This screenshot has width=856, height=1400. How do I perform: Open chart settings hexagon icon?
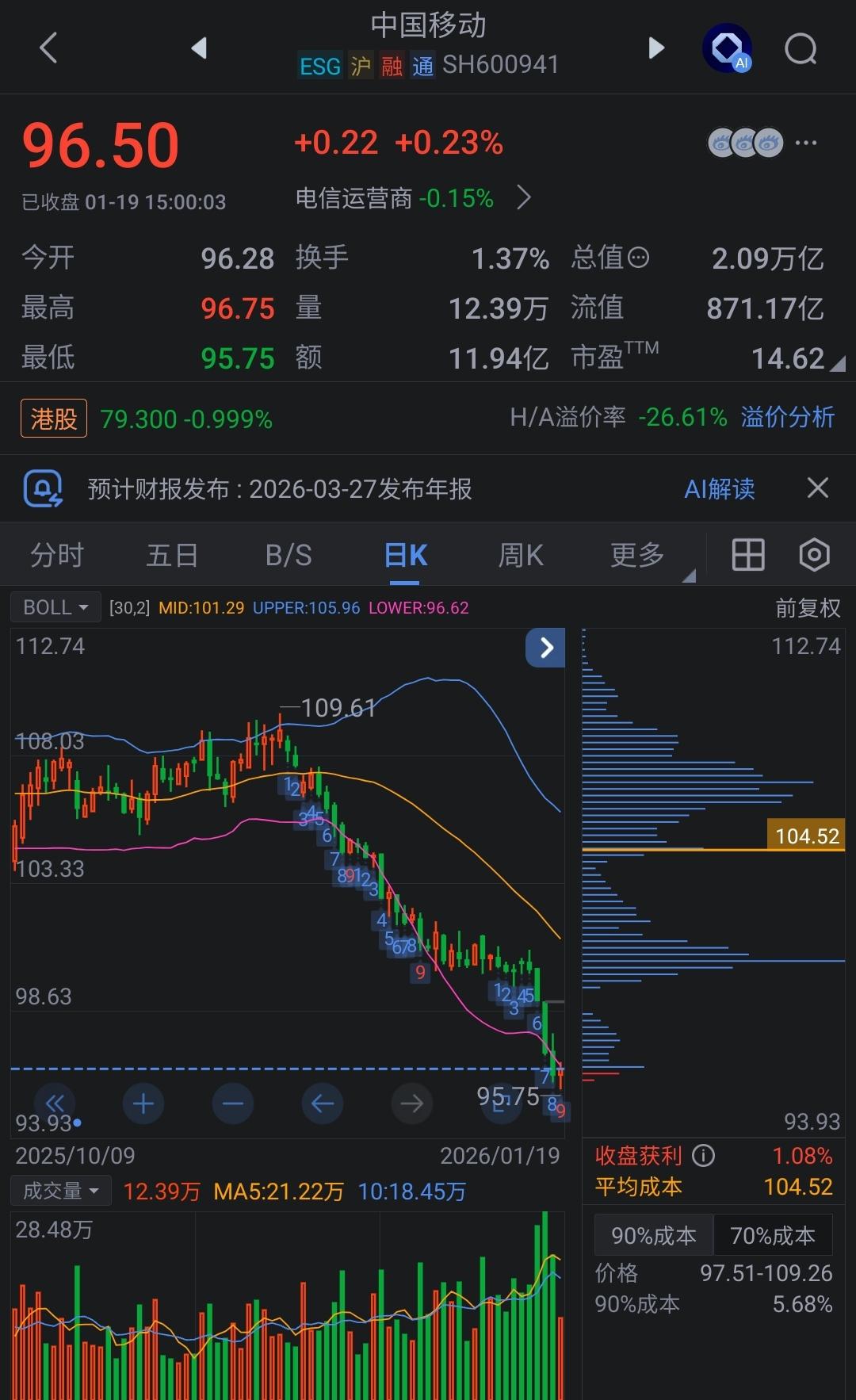click(814, 555)
